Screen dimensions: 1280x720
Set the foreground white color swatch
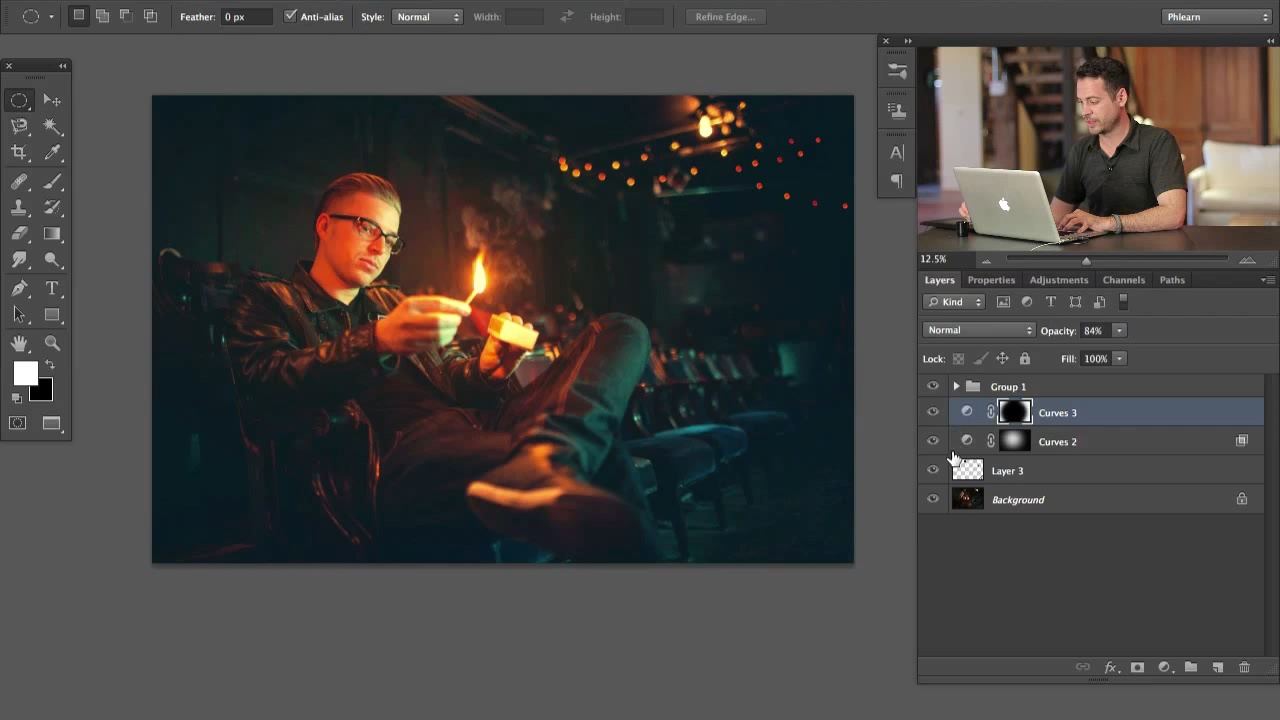24,373
